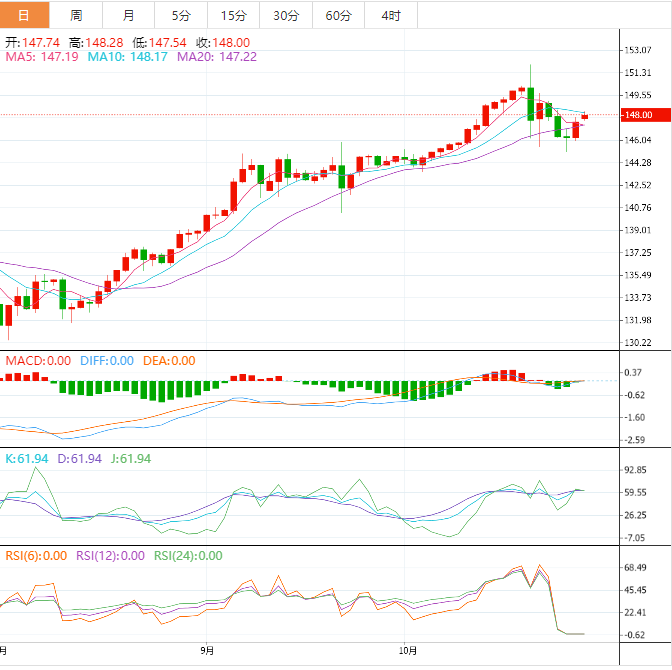Select the 日 daily timeframe tab
The width and height of the screenshot is (672, 670).
pyautogui.click(x=25, y=15)
